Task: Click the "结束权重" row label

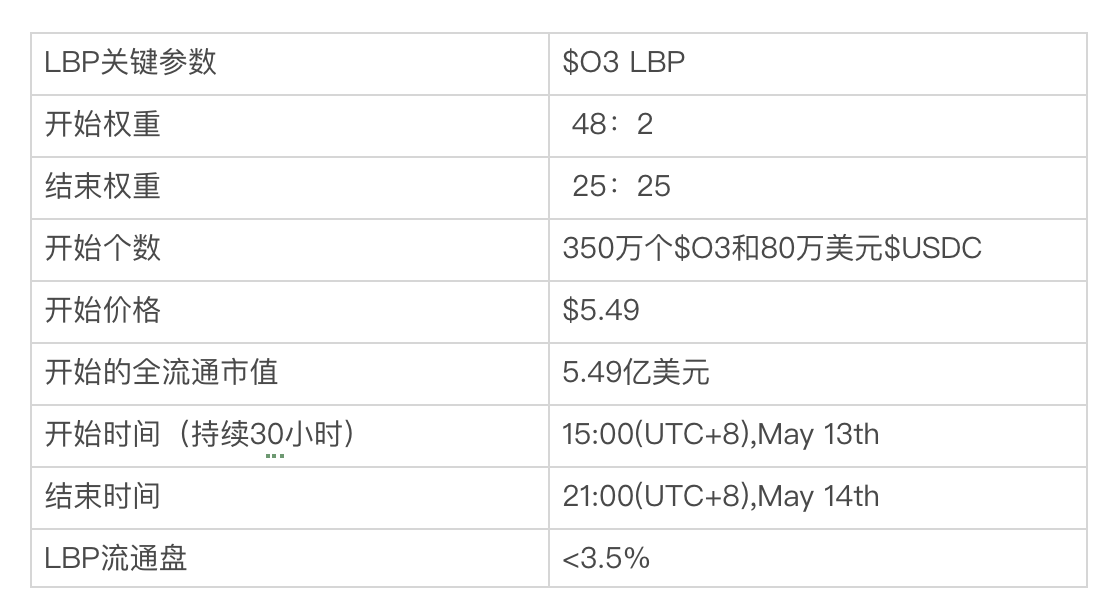Action: click(x=102, y=186)
